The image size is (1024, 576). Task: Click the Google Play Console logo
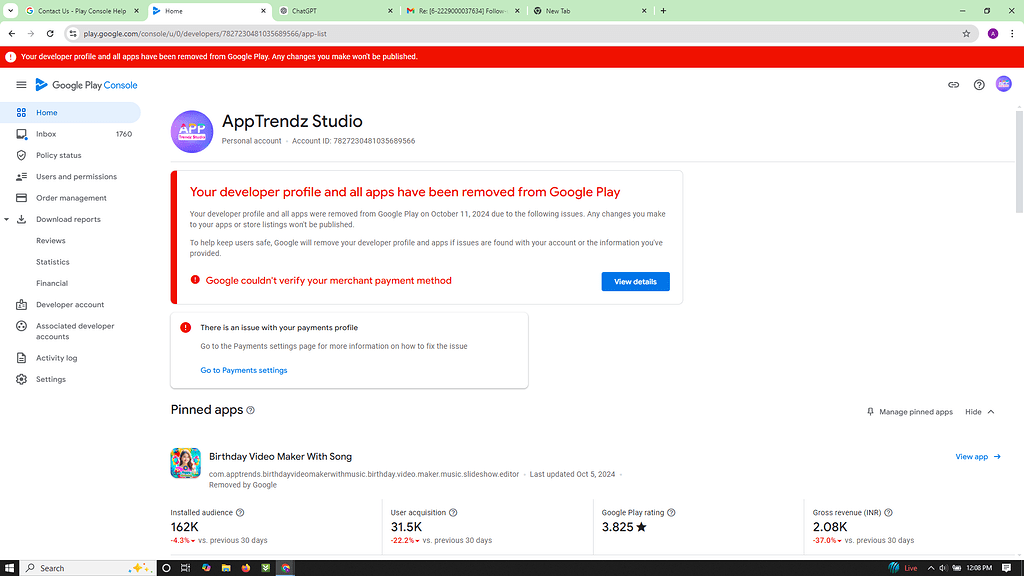coord(86,85)
